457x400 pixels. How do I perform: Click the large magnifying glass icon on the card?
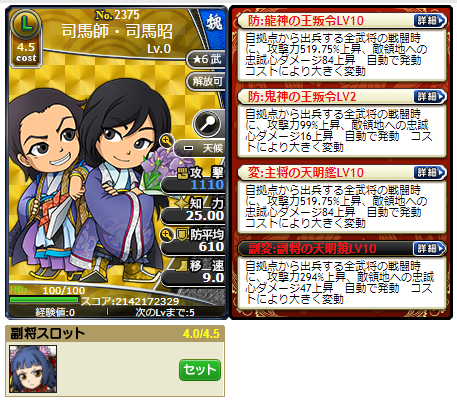point(208,124)
